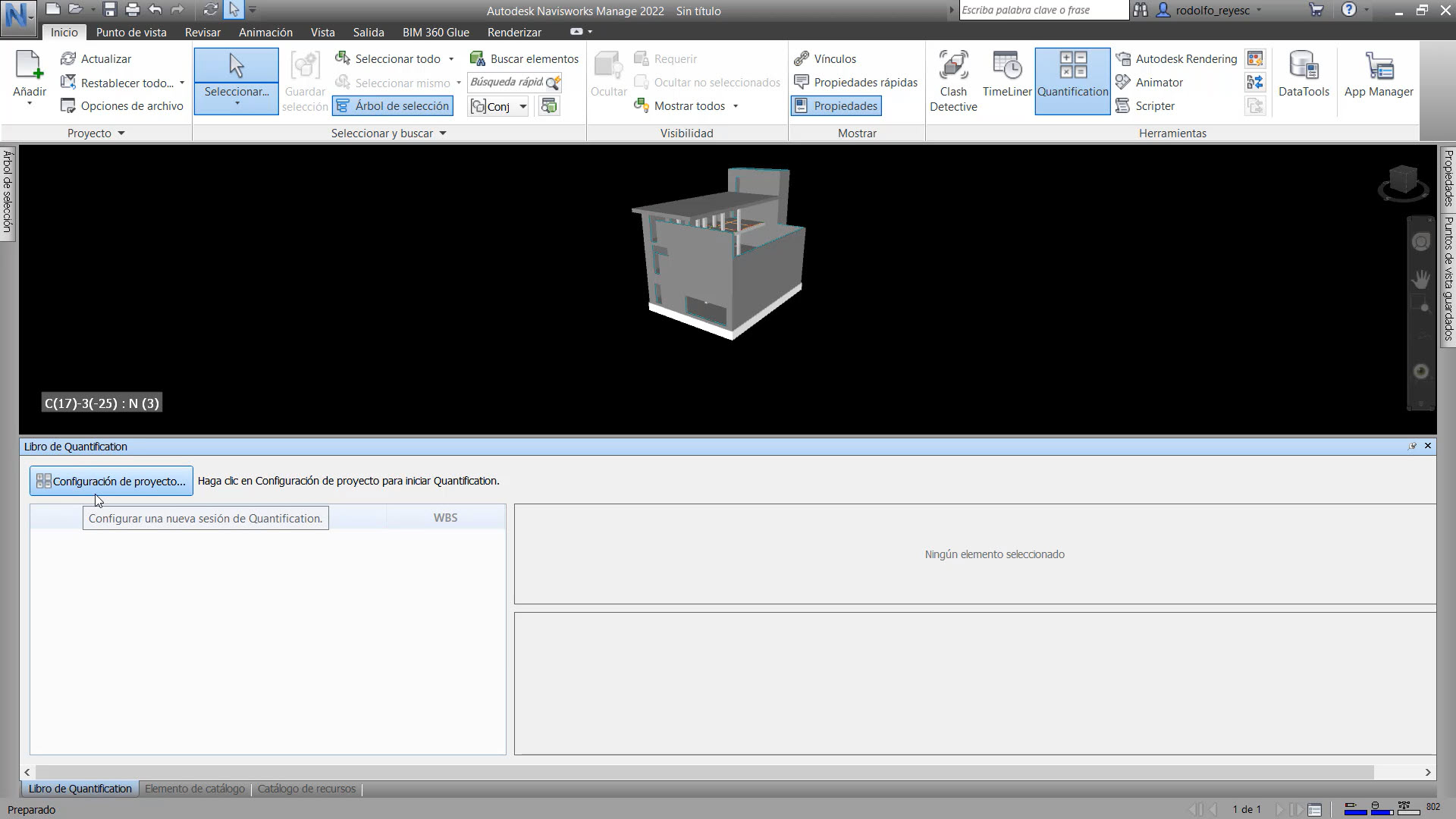Click Configuración de proyecto button
Viewport: 1456px width, 819px height.
pos(111,480)
